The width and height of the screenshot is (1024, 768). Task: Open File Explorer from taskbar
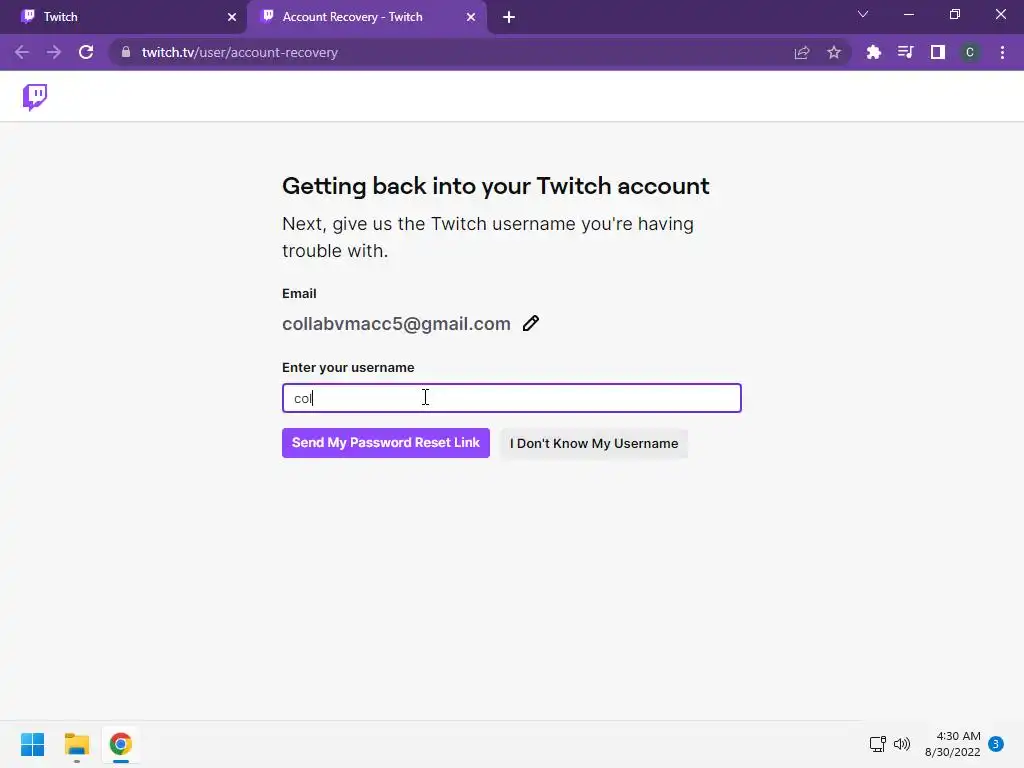click(76, 744)
